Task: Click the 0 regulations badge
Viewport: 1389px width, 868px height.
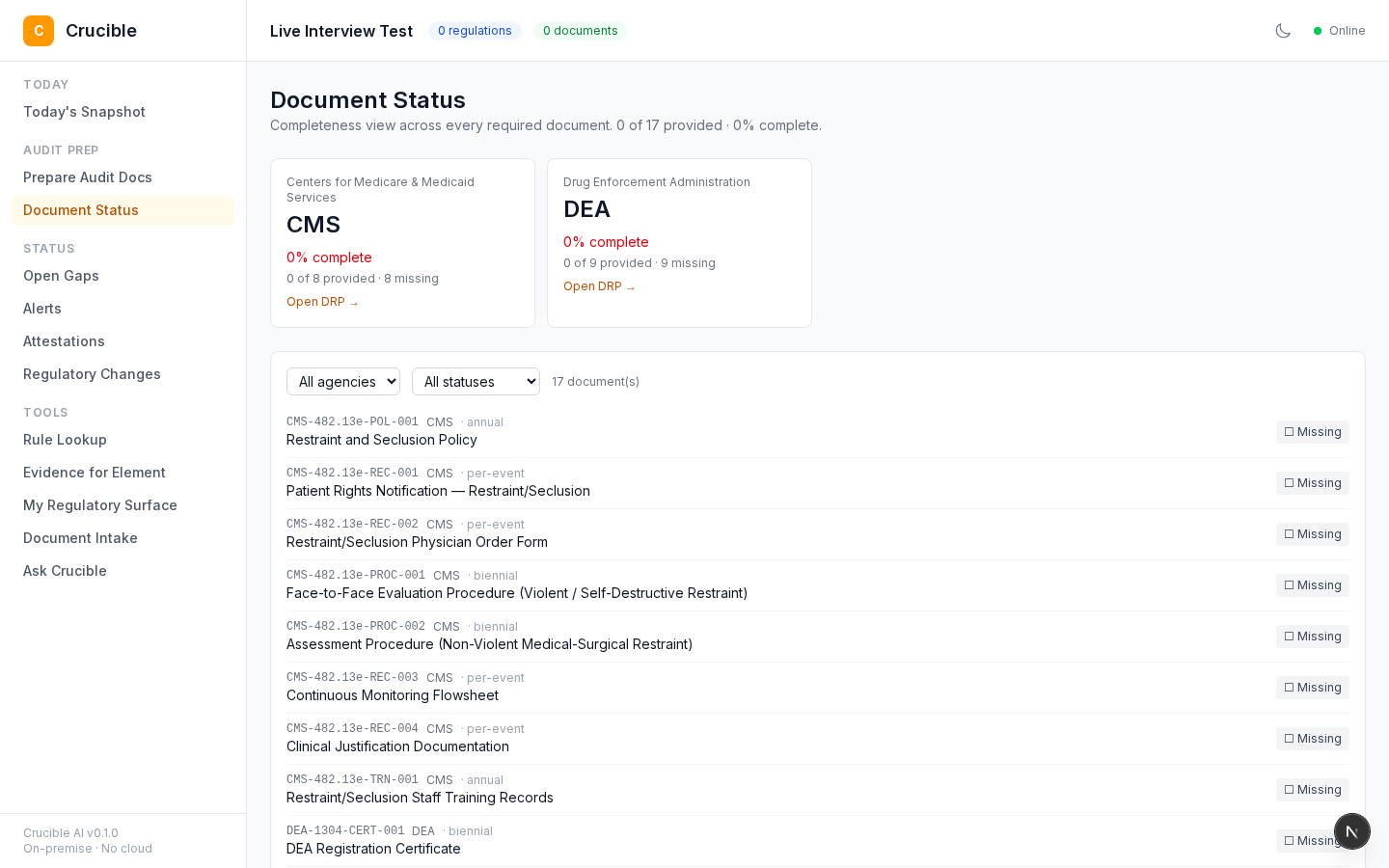Action: pyautogui.click(x=475, y=31)
